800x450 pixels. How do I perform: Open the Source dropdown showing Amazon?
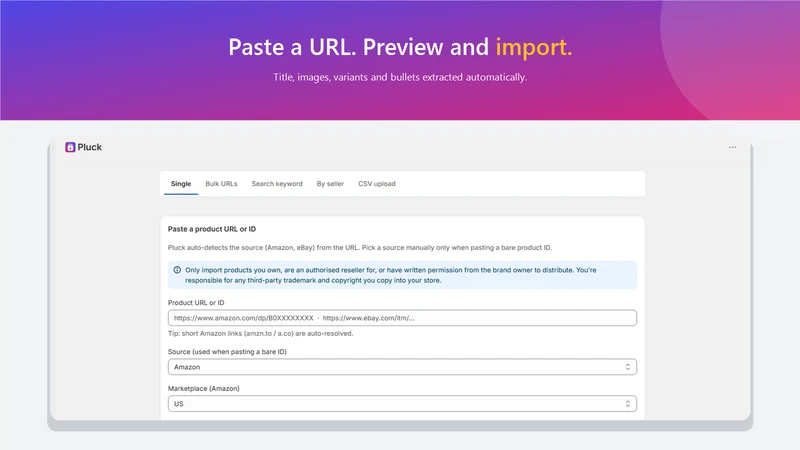pyautogui.click(x=402, y=367)
